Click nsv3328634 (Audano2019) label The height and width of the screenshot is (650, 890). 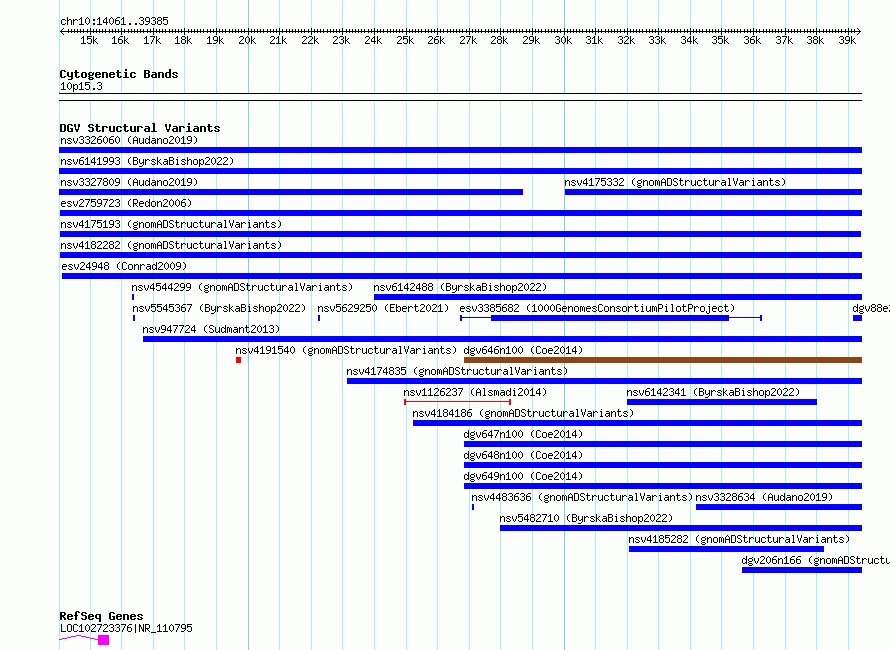(x=764, y=497)
